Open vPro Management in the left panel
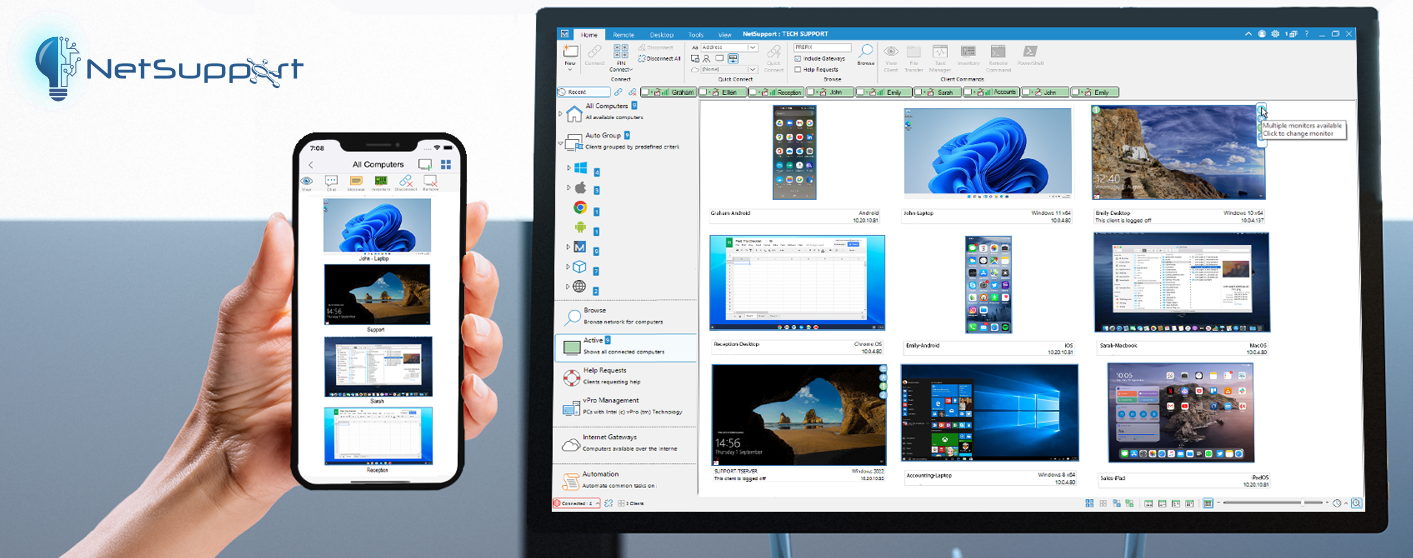 click(x=626, y=405)
